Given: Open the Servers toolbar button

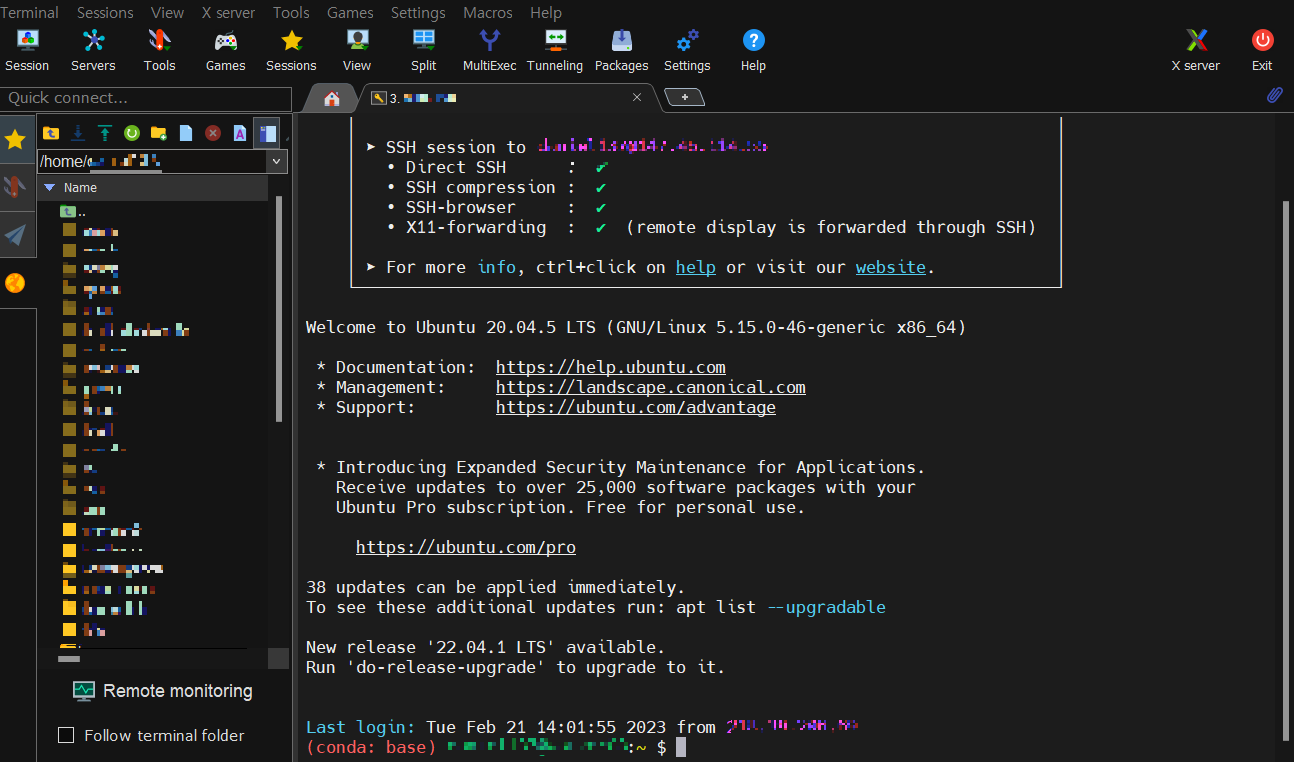Looking at the screenshot, I should [x=93, y=50].
